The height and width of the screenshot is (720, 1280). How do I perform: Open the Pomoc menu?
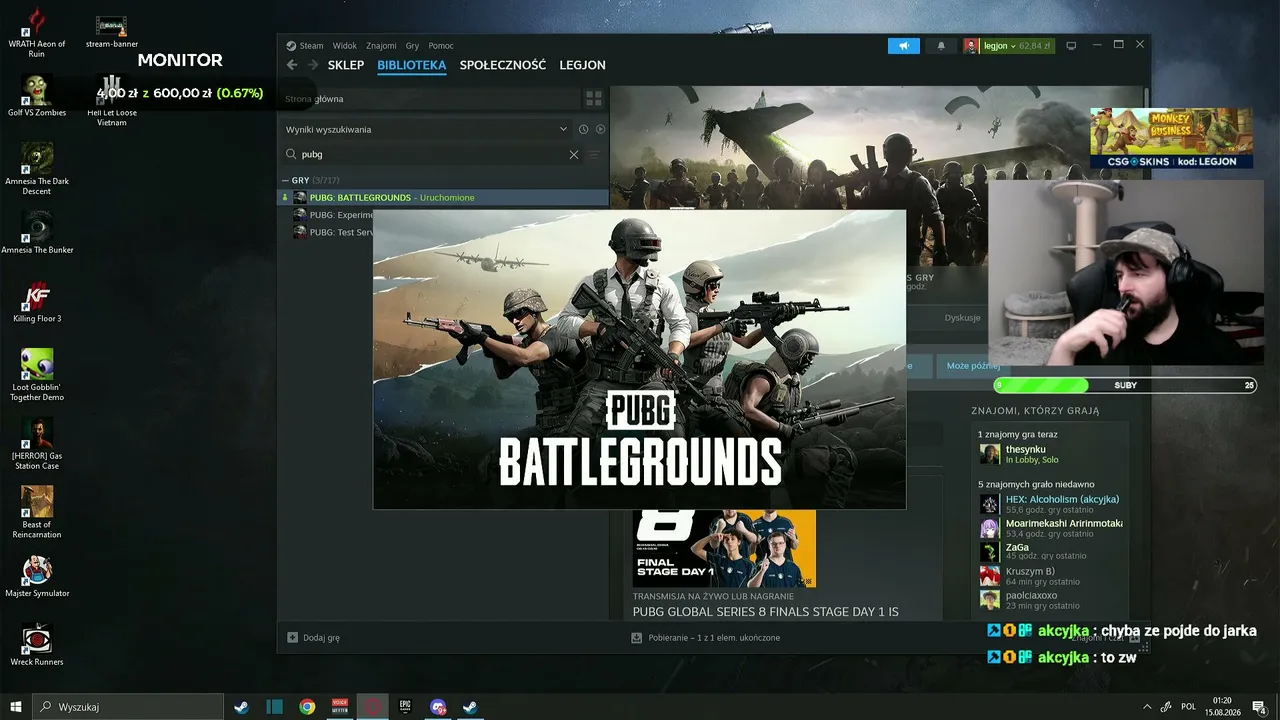pos(441,46)
